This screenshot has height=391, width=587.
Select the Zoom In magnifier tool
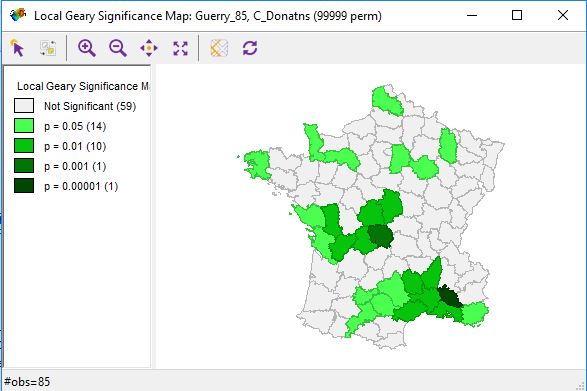pos(86,48)
